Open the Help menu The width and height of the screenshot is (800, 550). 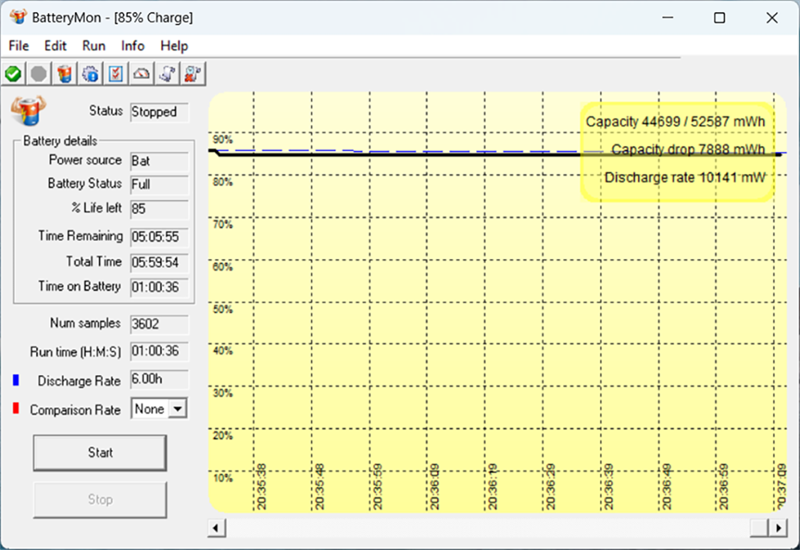click(174, 46)
